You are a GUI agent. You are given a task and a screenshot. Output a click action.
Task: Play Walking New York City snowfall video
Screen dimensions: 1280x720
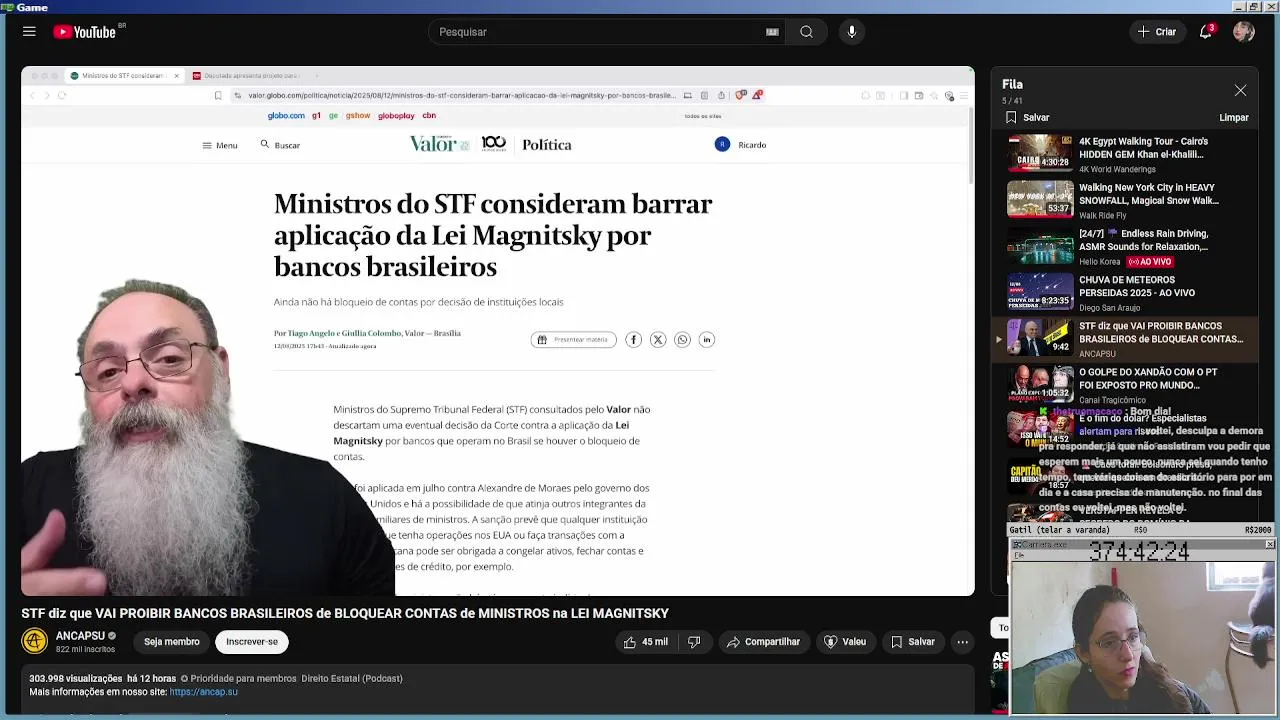point(1125,200)
